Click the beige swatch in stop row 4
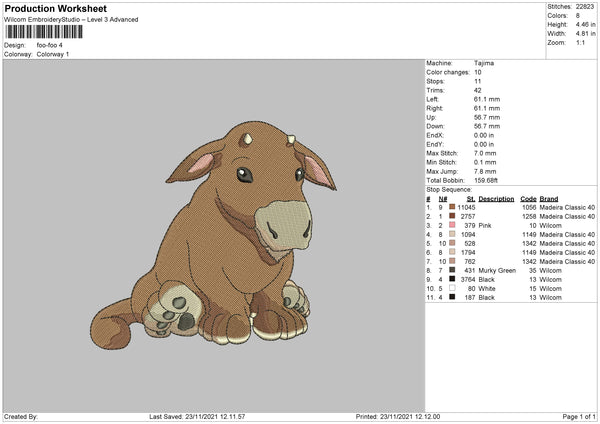The width and height of the screenshot is (600, 424). pyautogui.click(x=452, y=234)
